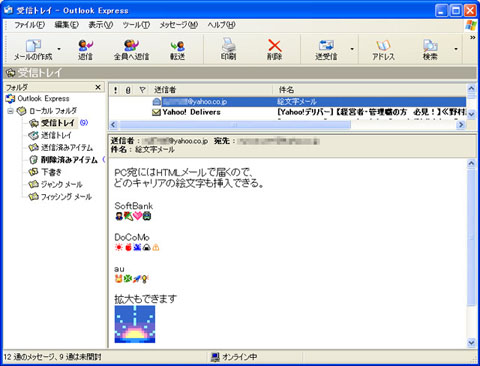Screen dimensions: 480x366
Task: Click the 返信 (reply) toolbar icon
Action: pos(85,49)
